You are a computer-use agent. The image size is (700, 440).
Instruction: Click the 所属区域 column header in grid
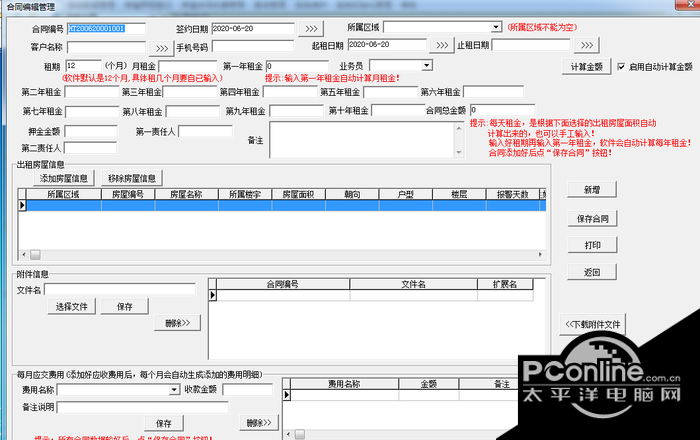pos(63,194)
